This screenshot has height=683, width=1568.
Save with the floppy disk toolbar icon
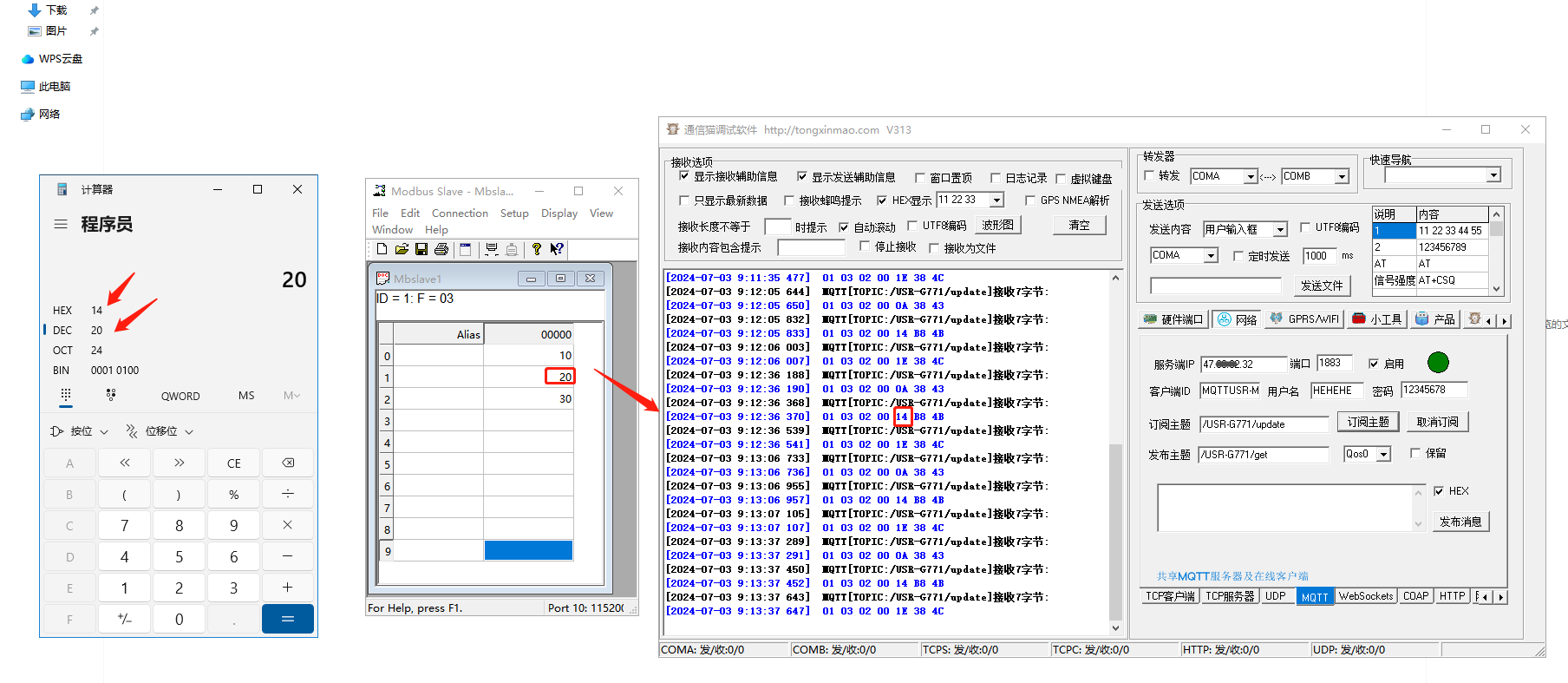(x=421, y=250)
